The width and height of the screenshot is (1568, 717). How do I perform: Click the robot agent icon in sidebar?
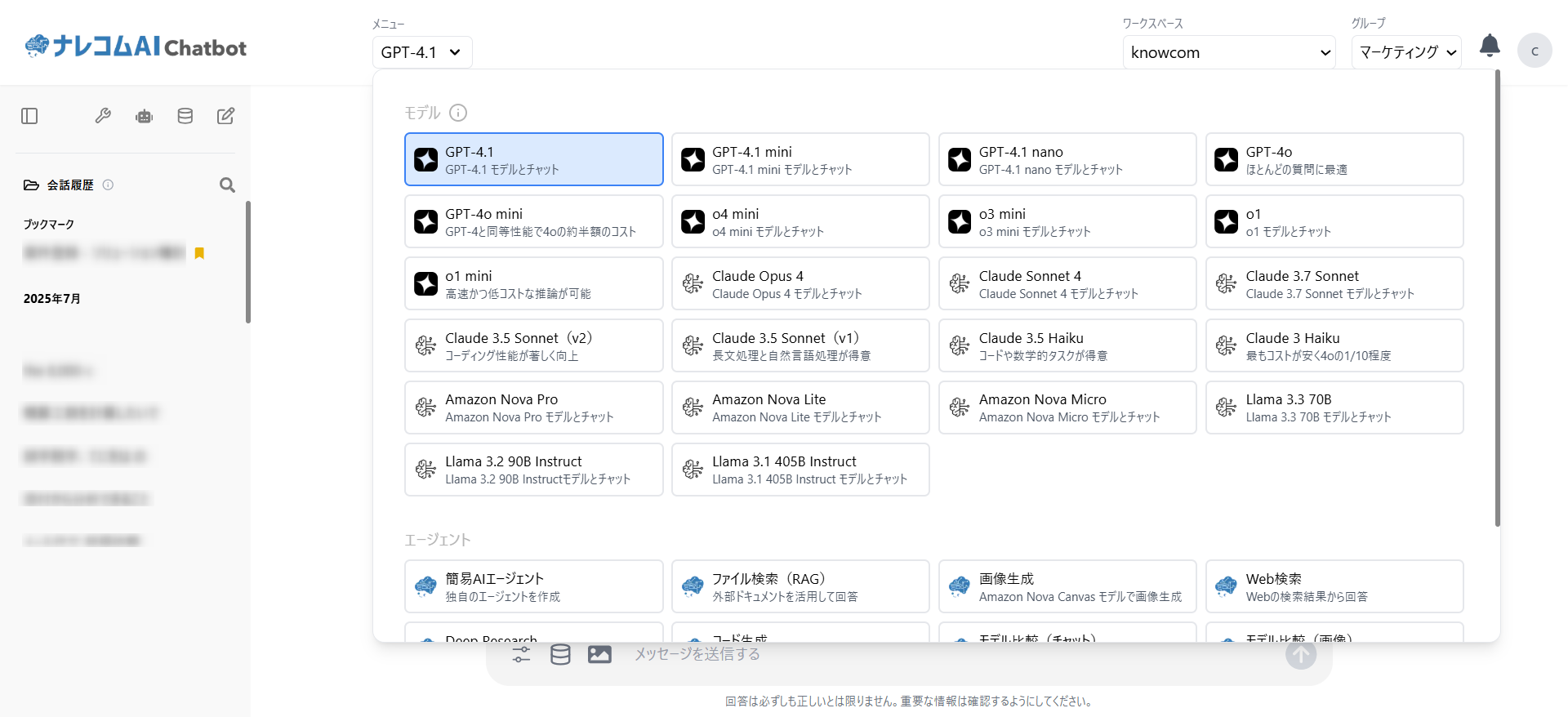145,116
